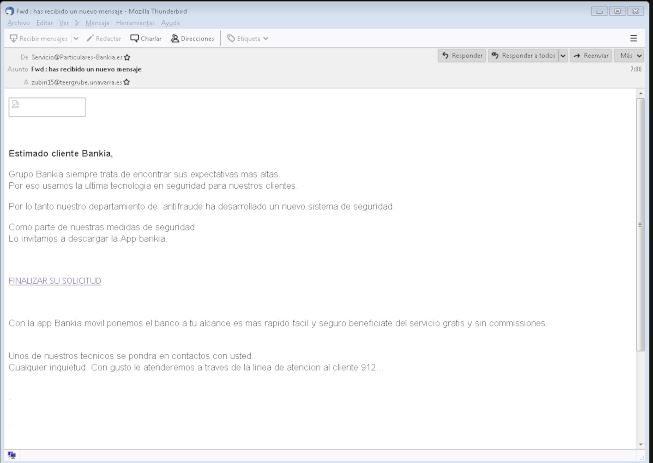Click the message vertical scrollbar thumb

641,225
